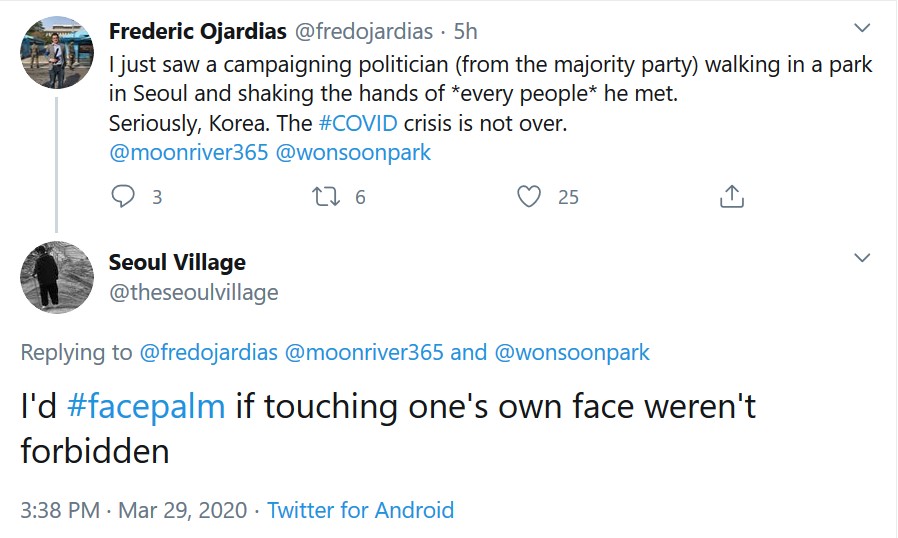
Task: Click the Frederic Ojardias display name
Action: click(x=196, y=31)
